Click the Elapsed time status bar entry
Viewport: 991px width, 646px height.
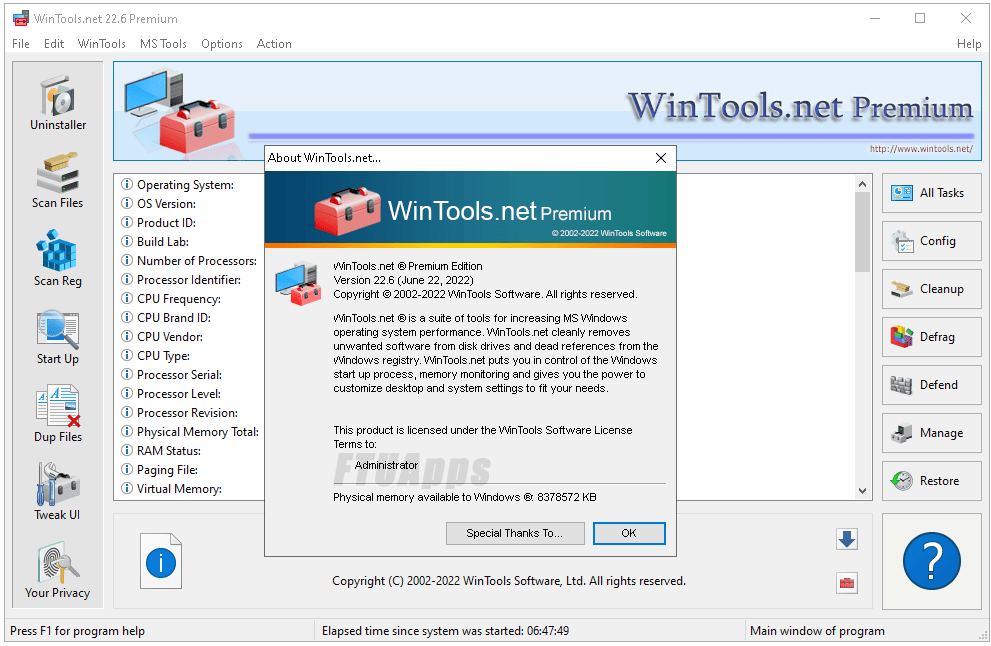446,631
